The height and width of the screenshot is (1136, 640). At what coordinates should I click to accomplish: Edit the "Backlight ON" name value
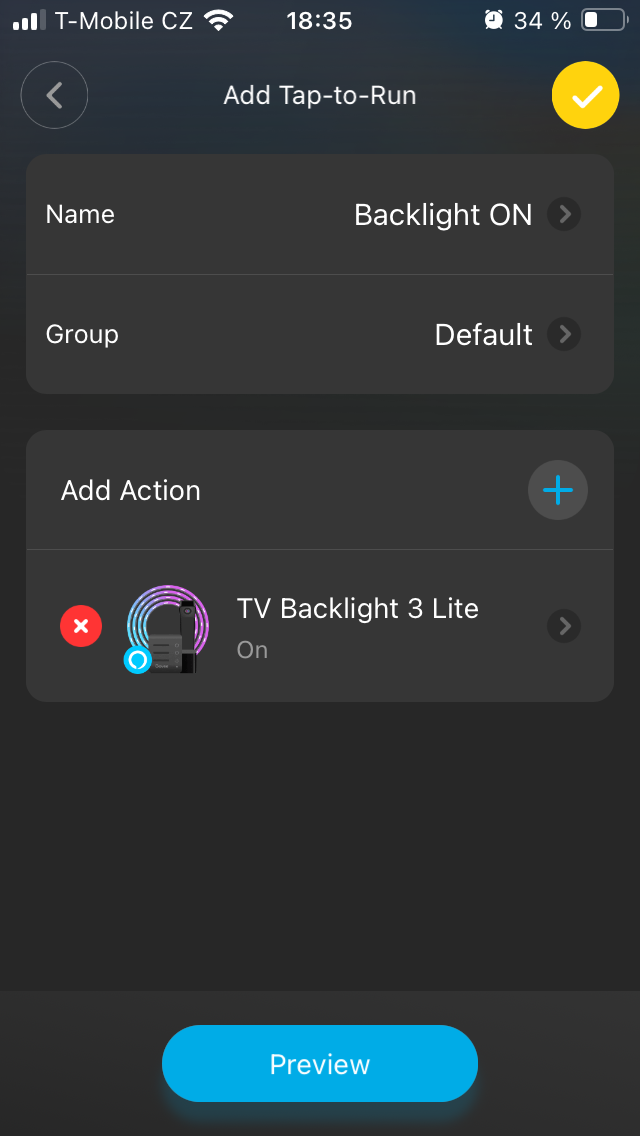click(x=443, y=214)
